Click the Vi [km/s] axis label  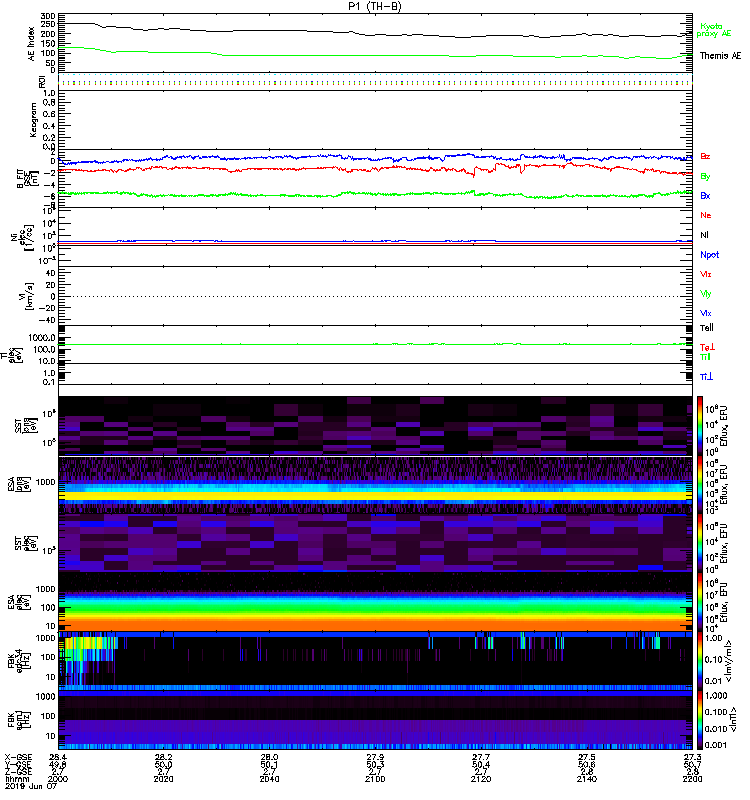(x=26, y=296)
